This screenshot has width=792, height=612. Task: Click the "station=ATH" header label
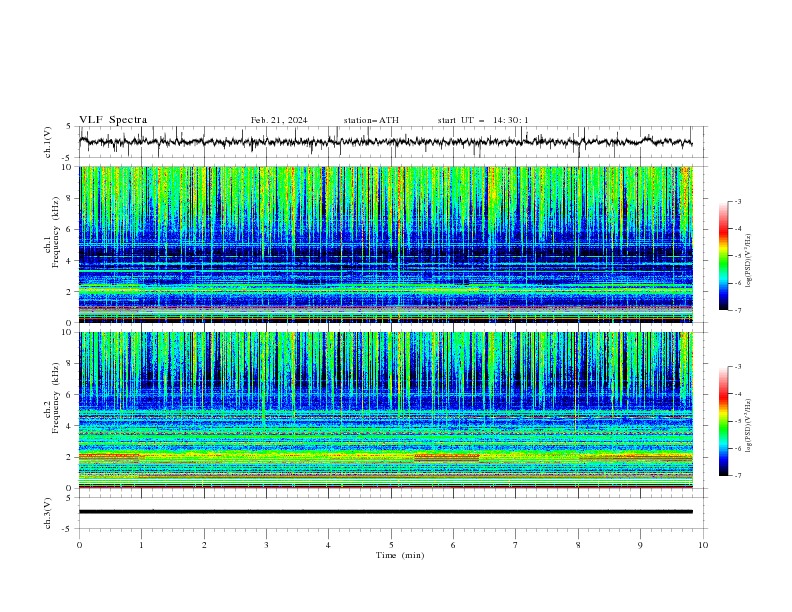tap(371, 120)
